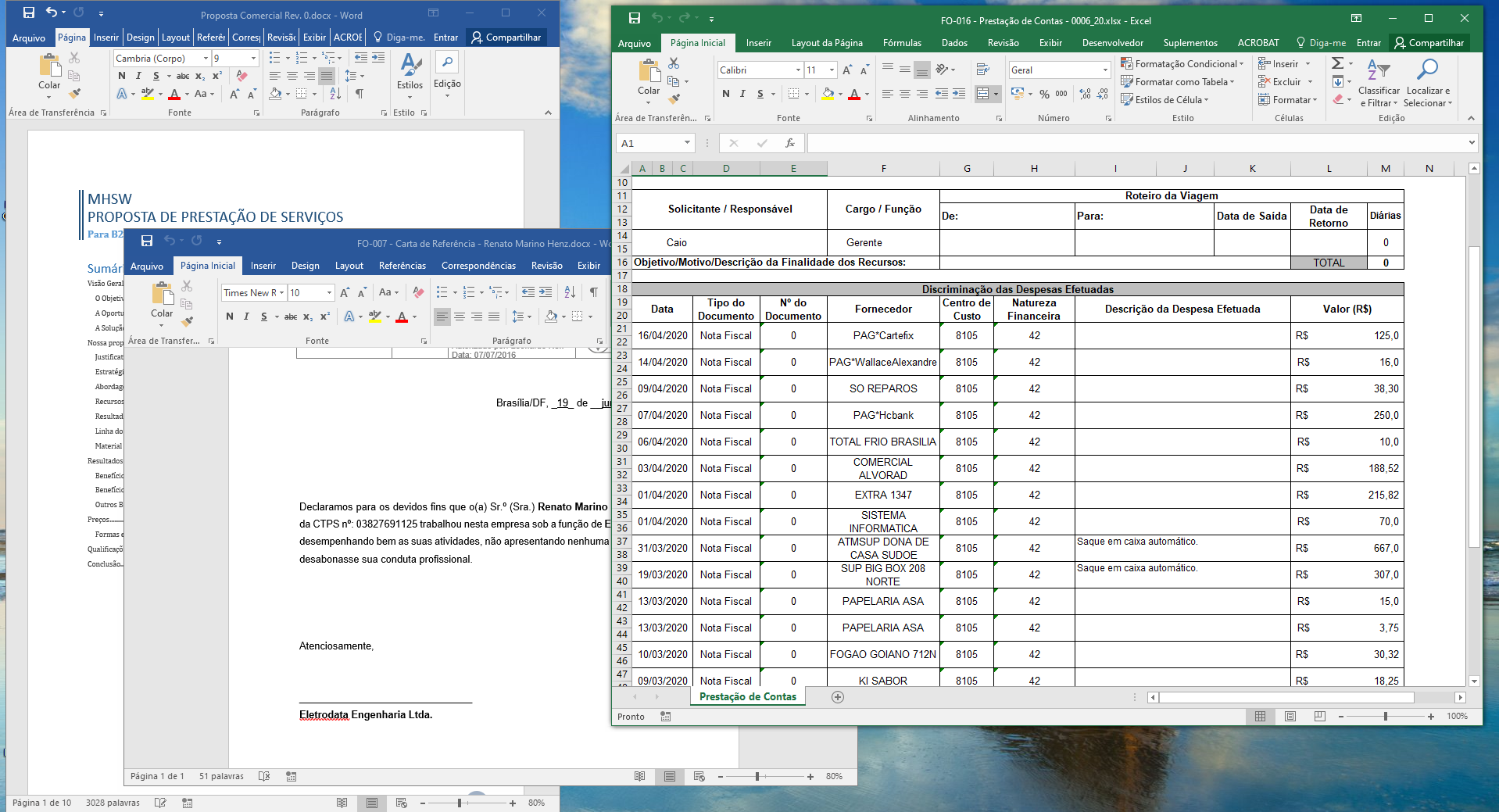Switch Carta de Referência to Read Mode view
This screenshot has height=812, width=1499.
[x=639, y=777]
